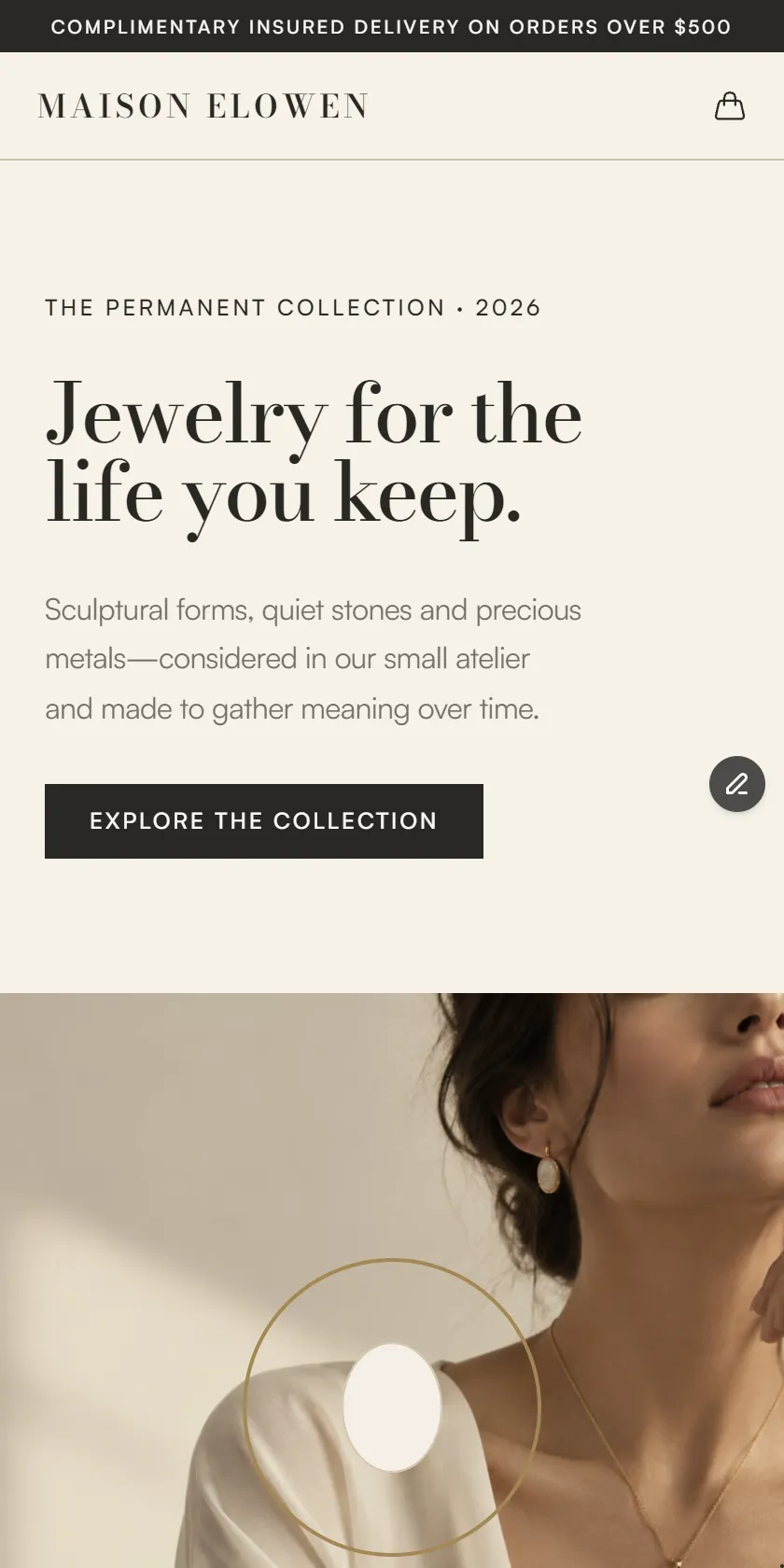Go home via Maison Elowen logo
The width and height of the screenshot is (784, 1568).
[x=203, y=105]
